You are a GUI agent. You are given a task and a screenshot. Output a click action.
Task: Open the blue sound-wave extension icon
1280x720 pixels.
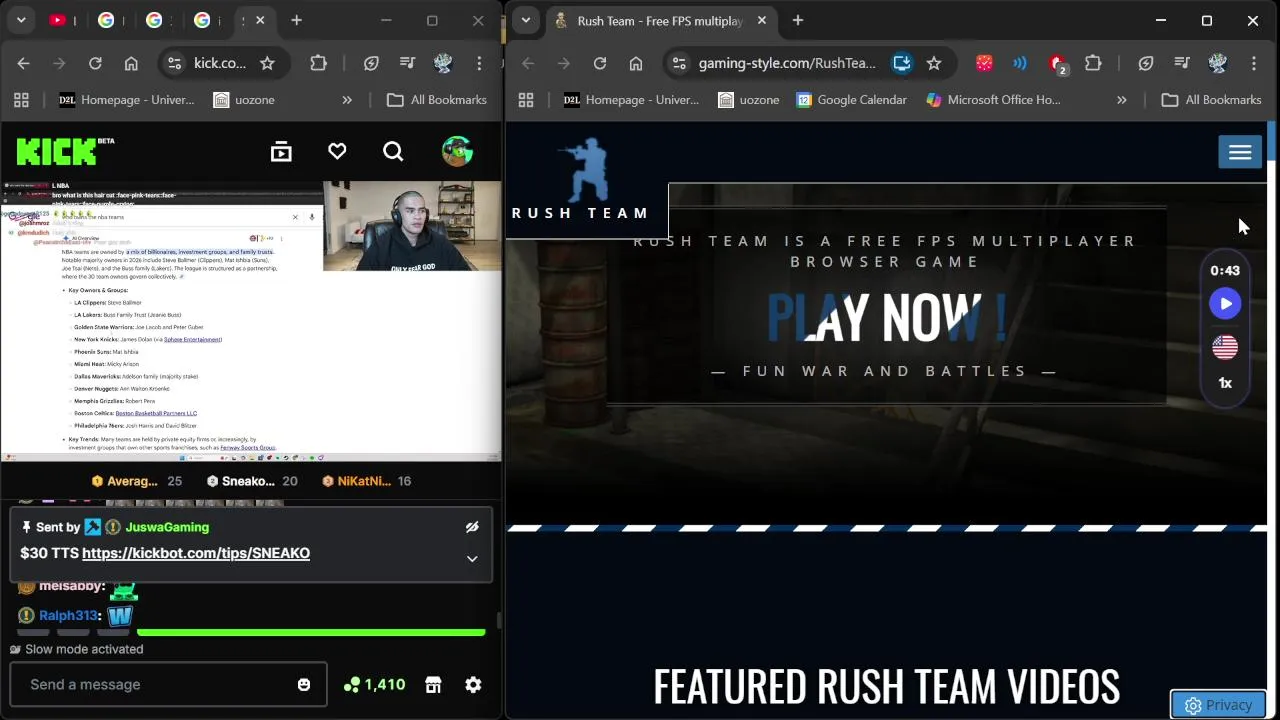click(1020, 63)
